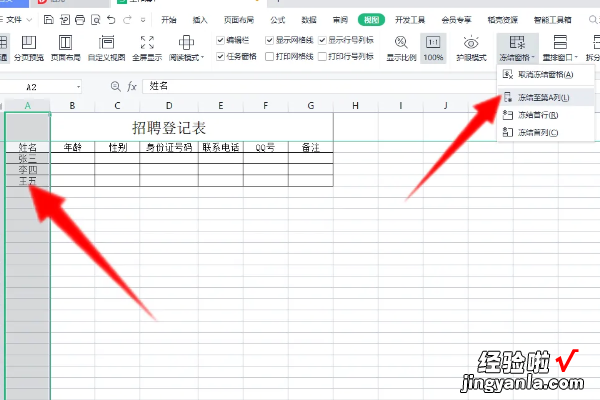The width and height of the screenshot is (600, 400).
Task: Click the 年龄 header cell
Action: [72, 147]
